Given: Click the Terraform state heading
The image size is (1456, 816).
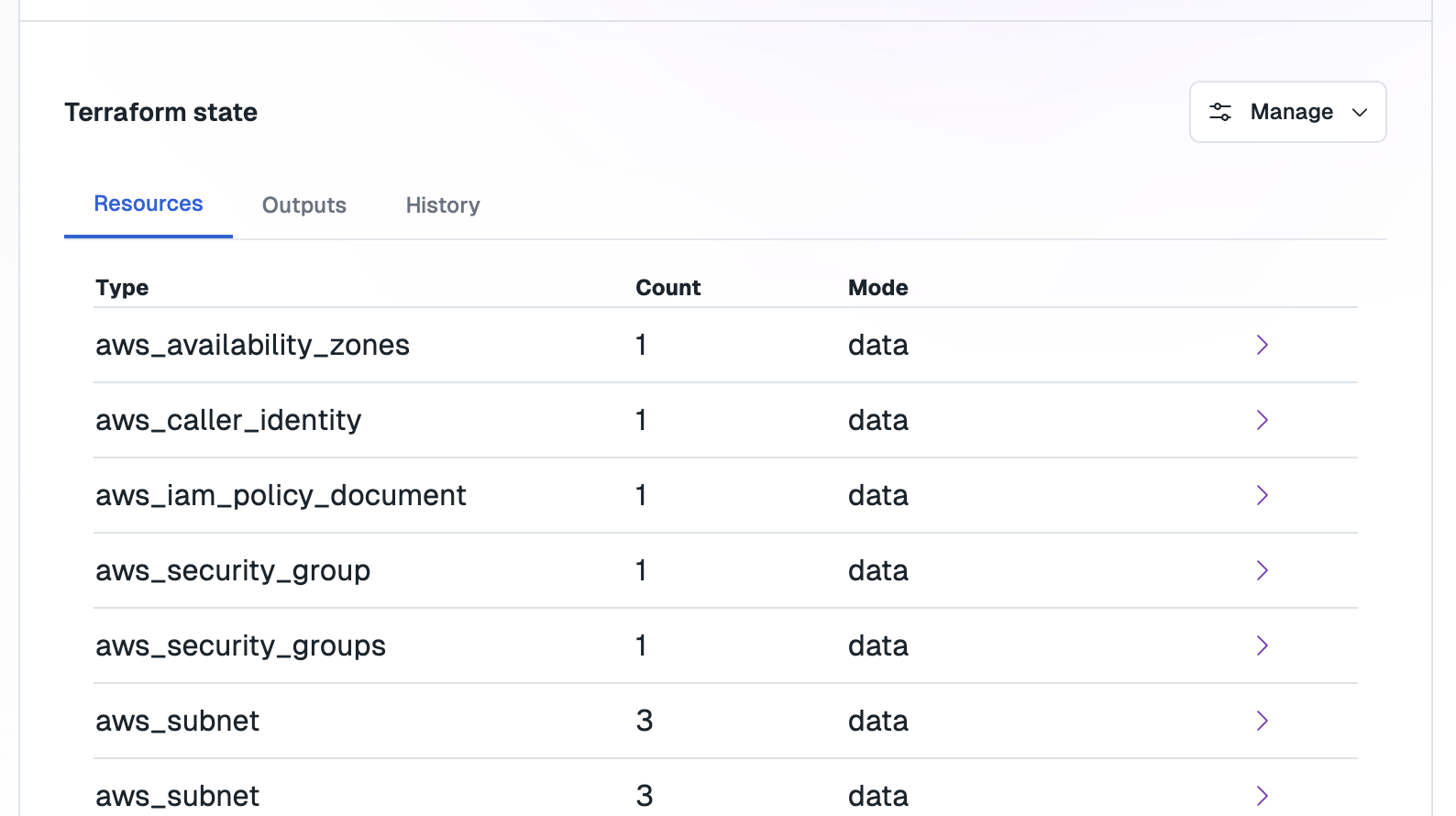Looking at the screenshot, I should [x=160, y=112].
